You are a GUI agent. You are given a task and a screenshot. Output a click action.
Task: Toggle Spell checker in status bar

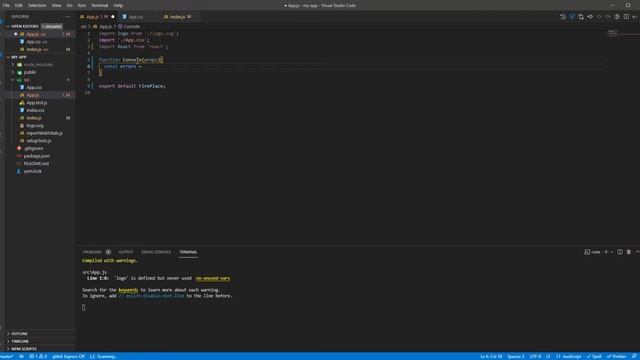(x=595, y=356)
